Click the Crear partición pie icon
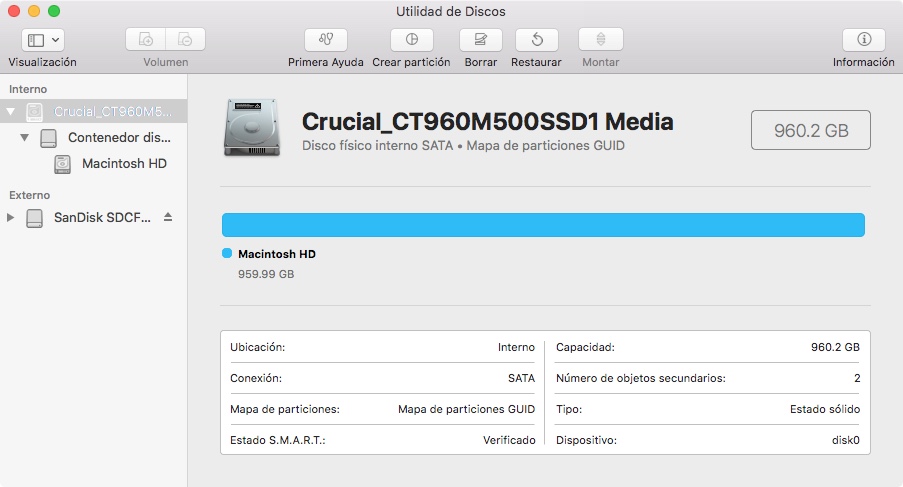 coord(412,40)
